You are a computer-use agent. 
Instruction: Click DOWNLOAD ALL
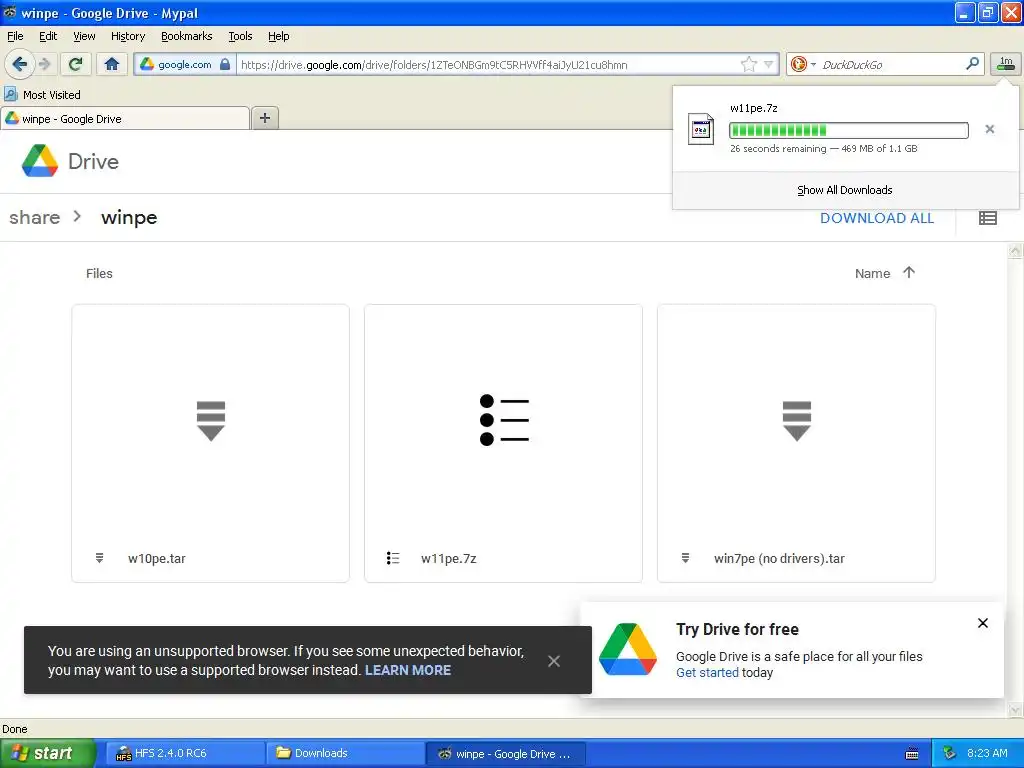876,218
